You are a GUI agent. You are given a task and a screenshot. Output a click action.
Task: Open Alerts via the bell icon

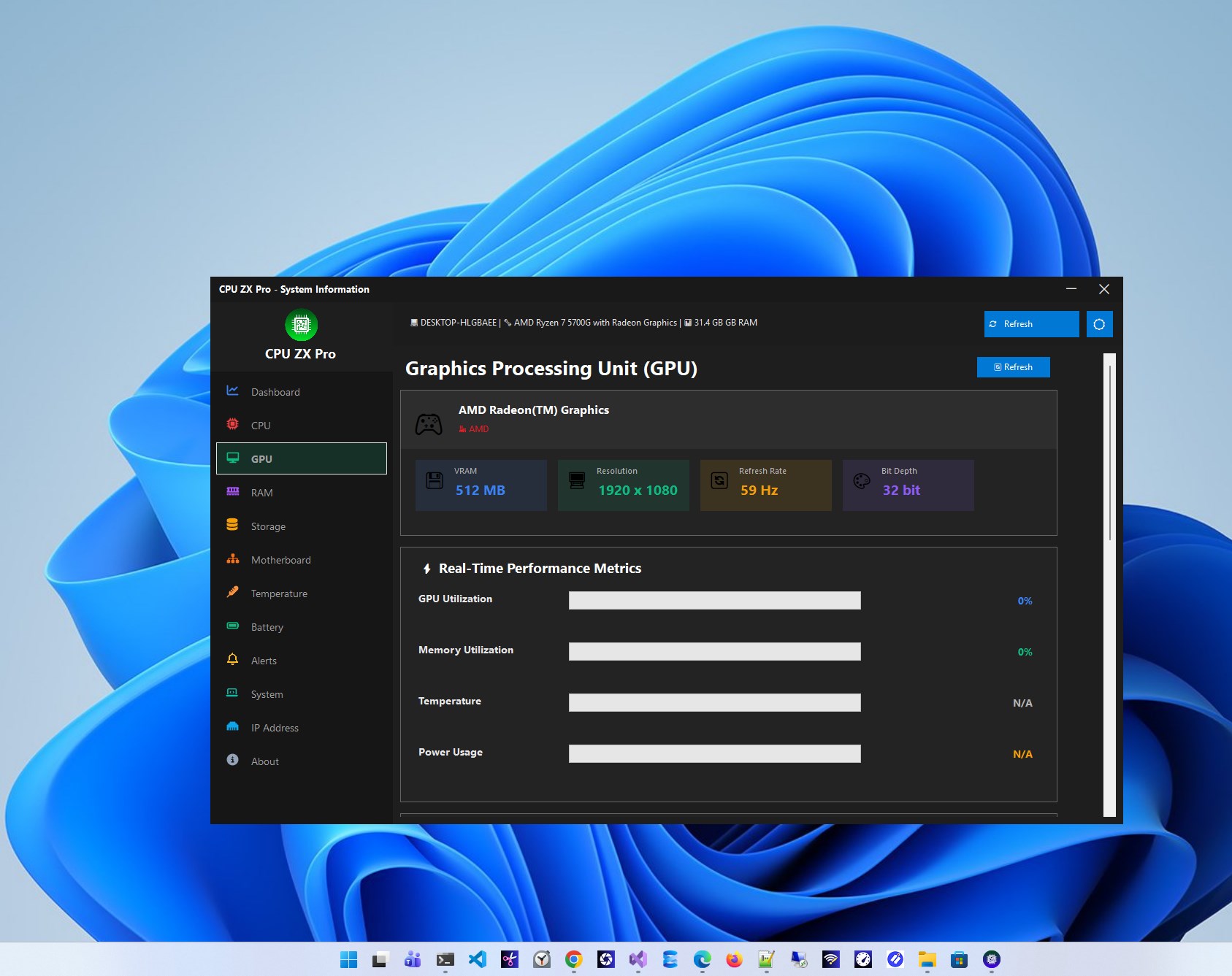232,659
